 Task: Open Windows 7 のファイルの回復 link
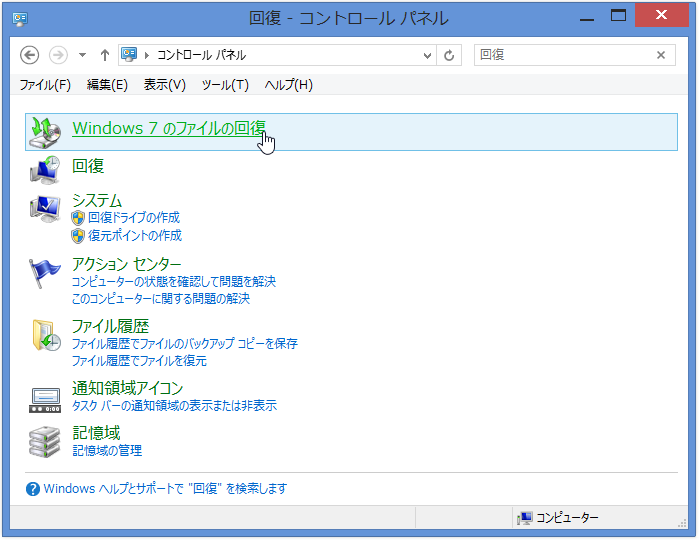pyautogui.click(x=169, y=128)
